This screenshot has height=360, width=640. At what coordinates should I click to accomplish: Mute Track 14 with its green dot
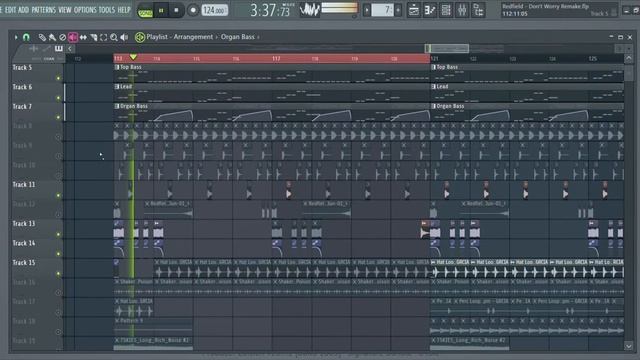[x=58, y=254]
